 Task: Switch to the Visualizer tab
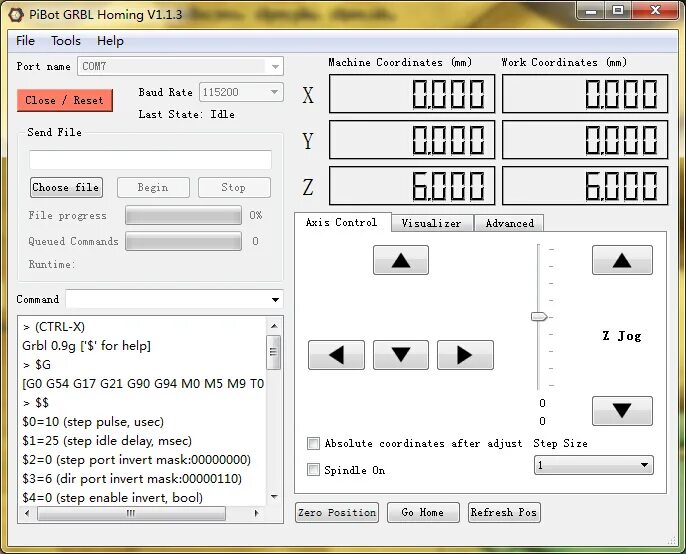click(431, 223)
